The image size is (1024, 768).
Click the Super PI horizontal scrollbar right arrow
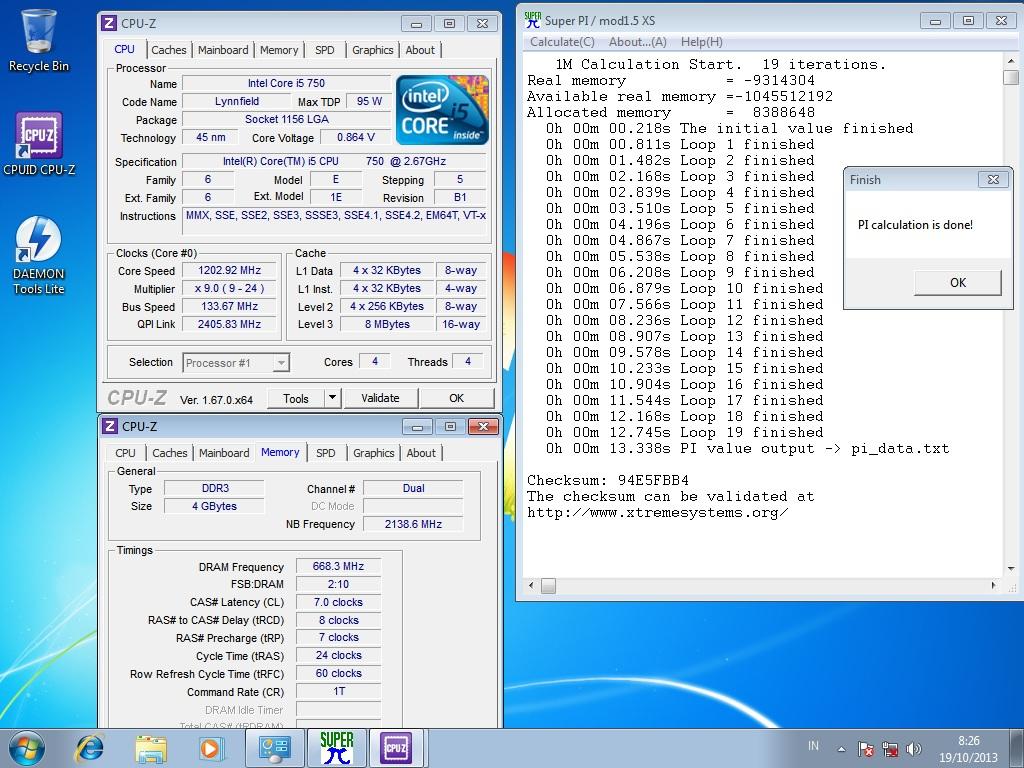click(x=993, y=585)
